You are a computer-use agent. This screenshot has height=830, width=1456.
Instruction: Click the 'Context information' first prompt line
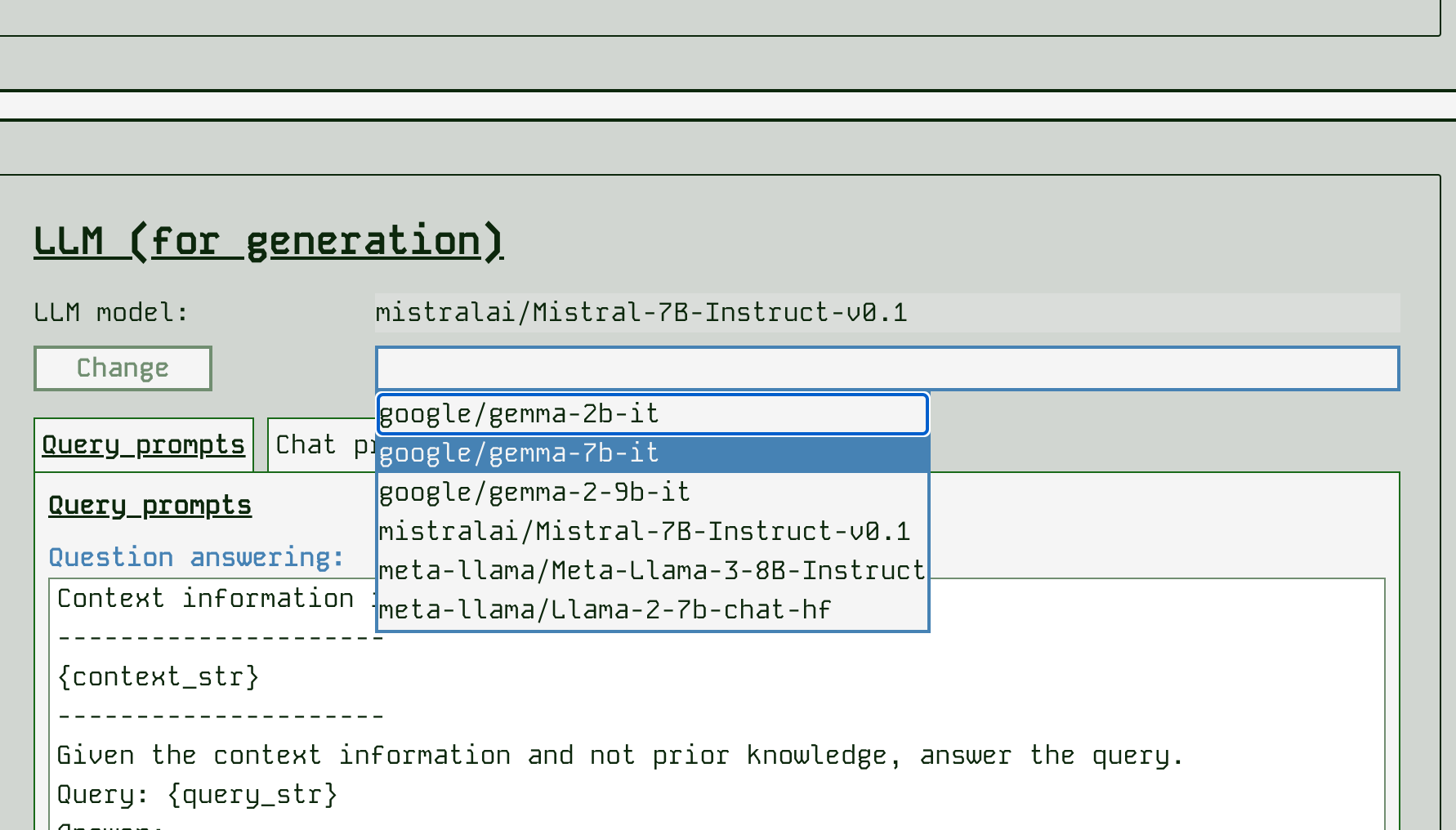(206, 599)
